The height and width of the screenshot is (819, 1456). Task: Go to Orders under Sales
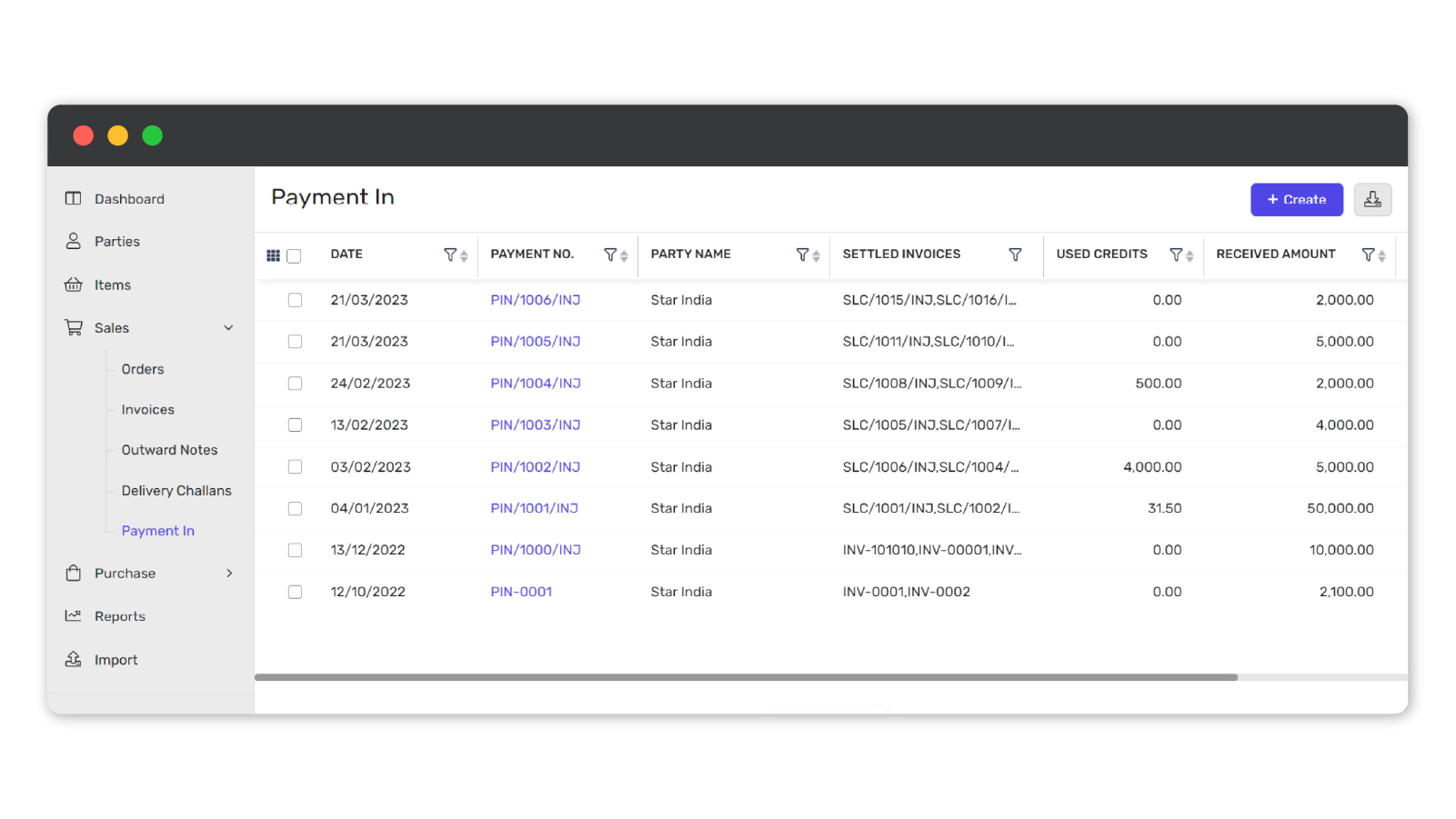tap(143, 369)
